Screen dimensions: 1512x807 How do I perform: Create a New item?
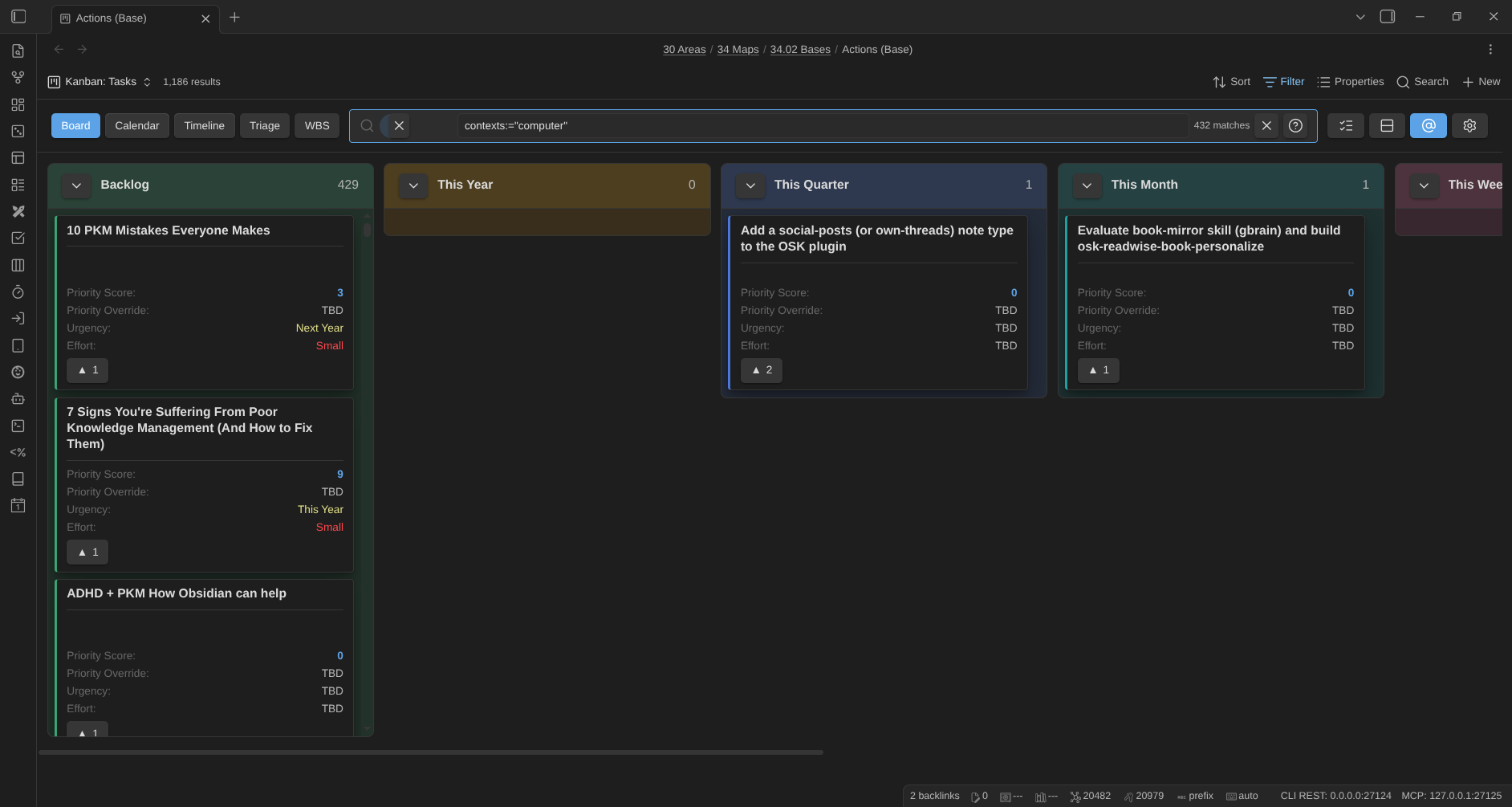(x=1481, y=82)
